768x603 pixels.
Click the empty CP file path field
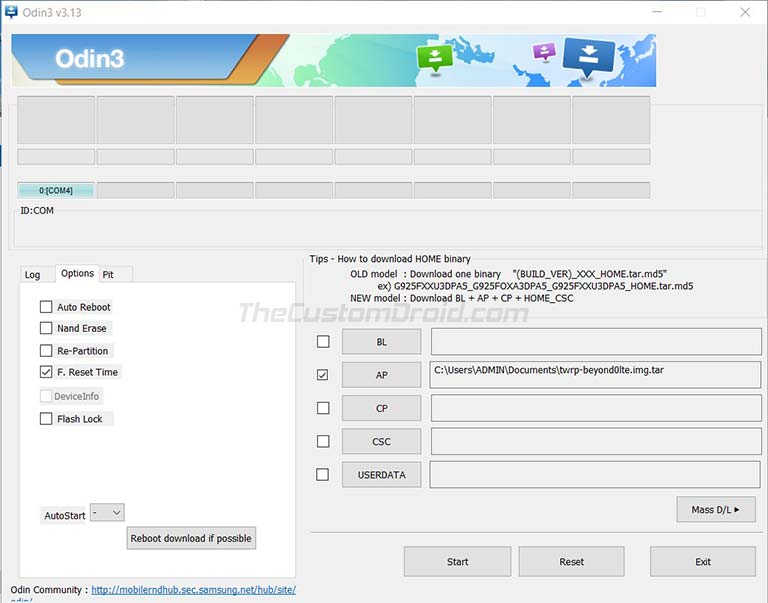click(596, 408)
